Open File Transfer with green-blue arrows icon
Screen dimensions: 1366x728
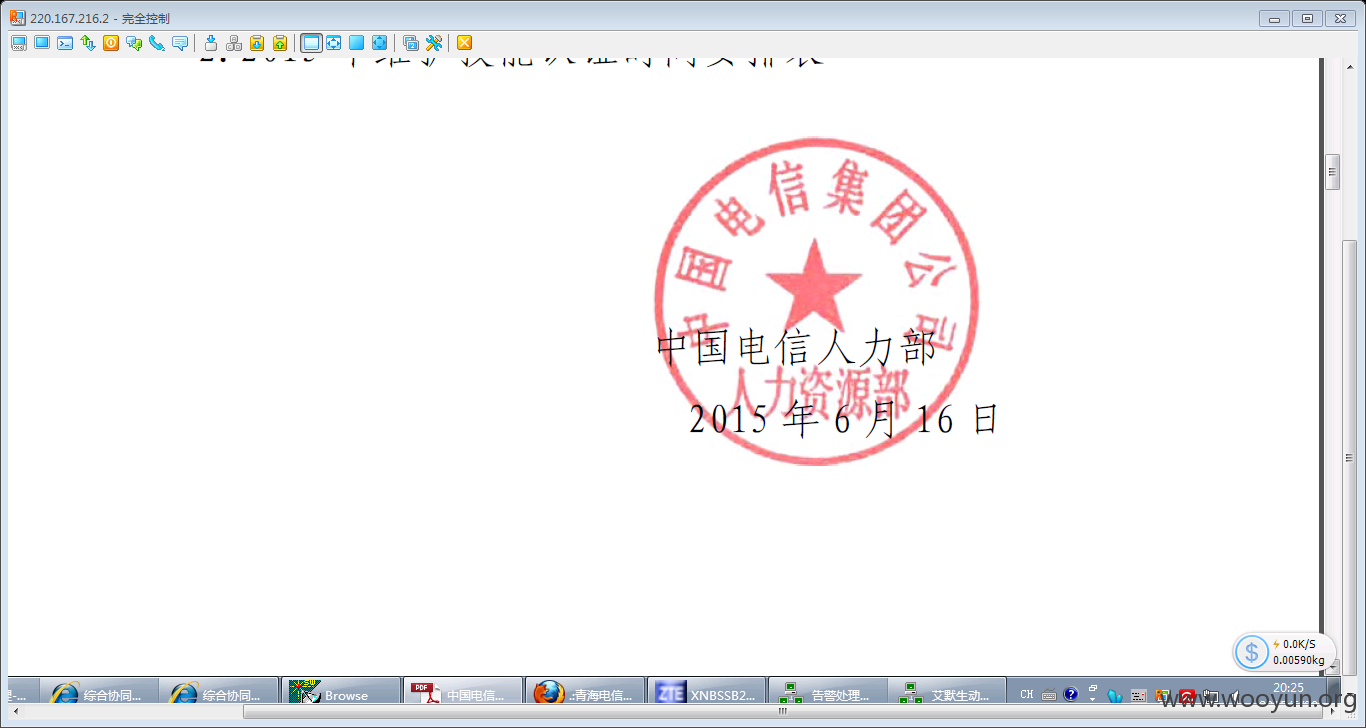(x=88, y=43)
